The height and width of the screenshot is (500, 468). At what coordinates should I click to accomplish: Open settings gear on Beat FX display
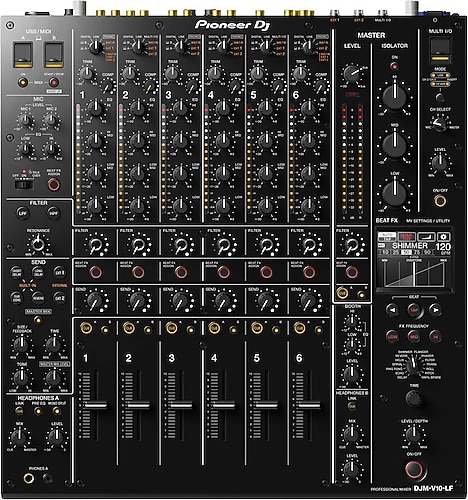[444, 237]
